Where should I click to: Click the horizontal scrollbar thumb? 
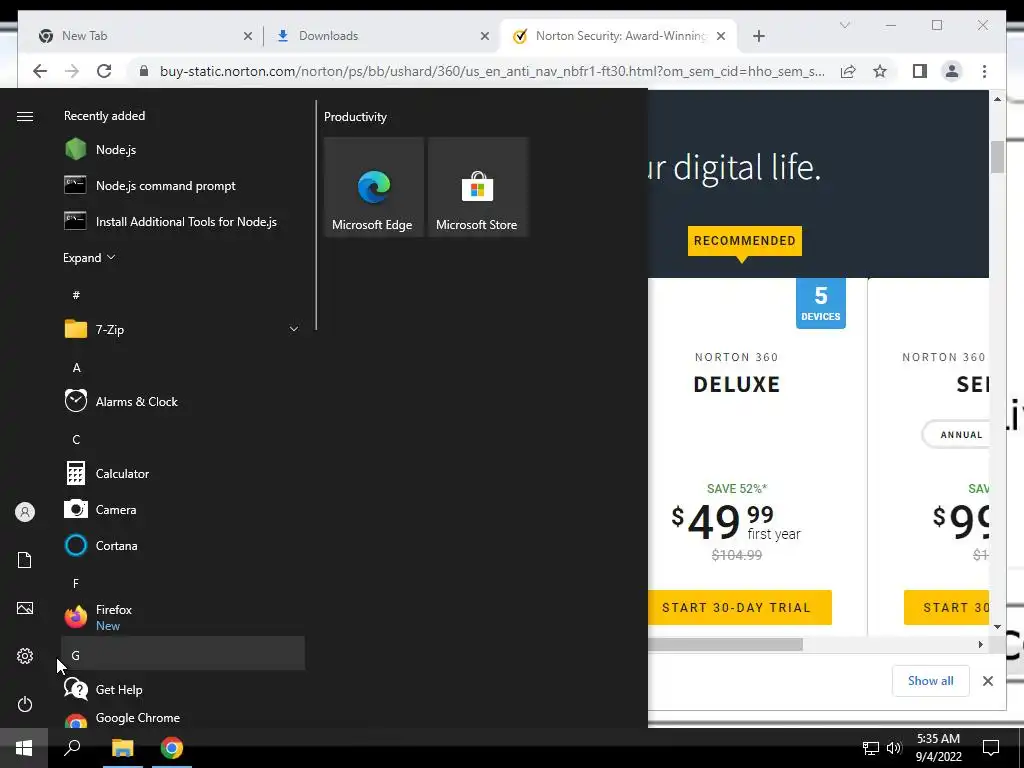[725, 644]
